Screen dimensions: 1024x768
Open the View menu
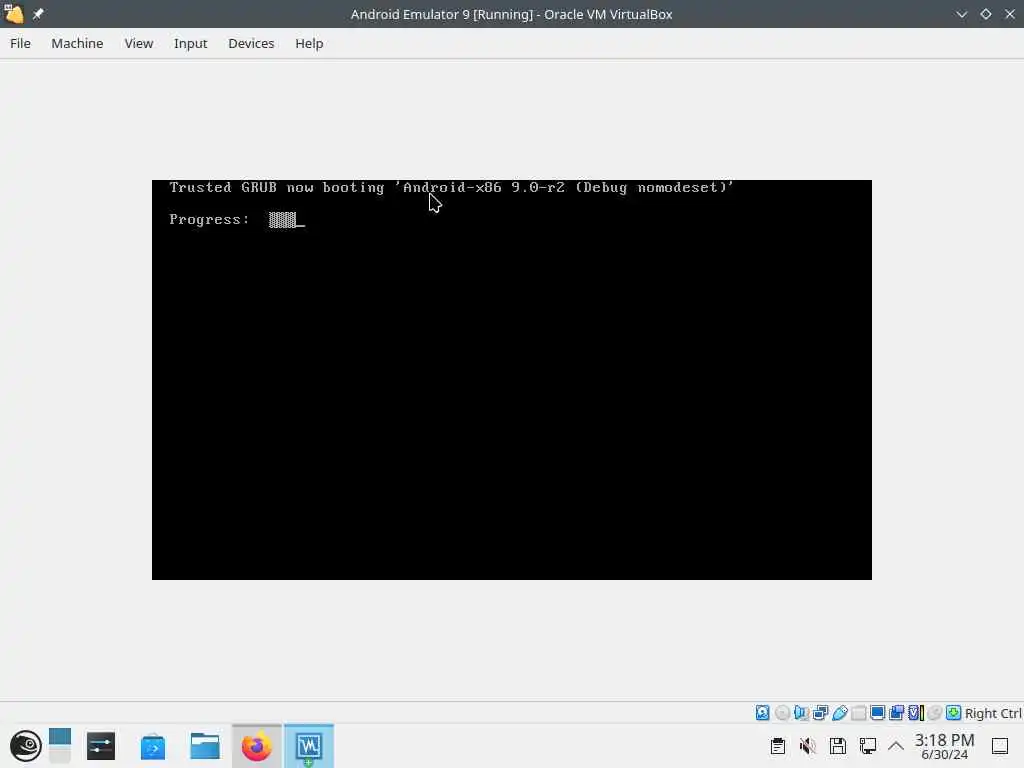(138, 43)
